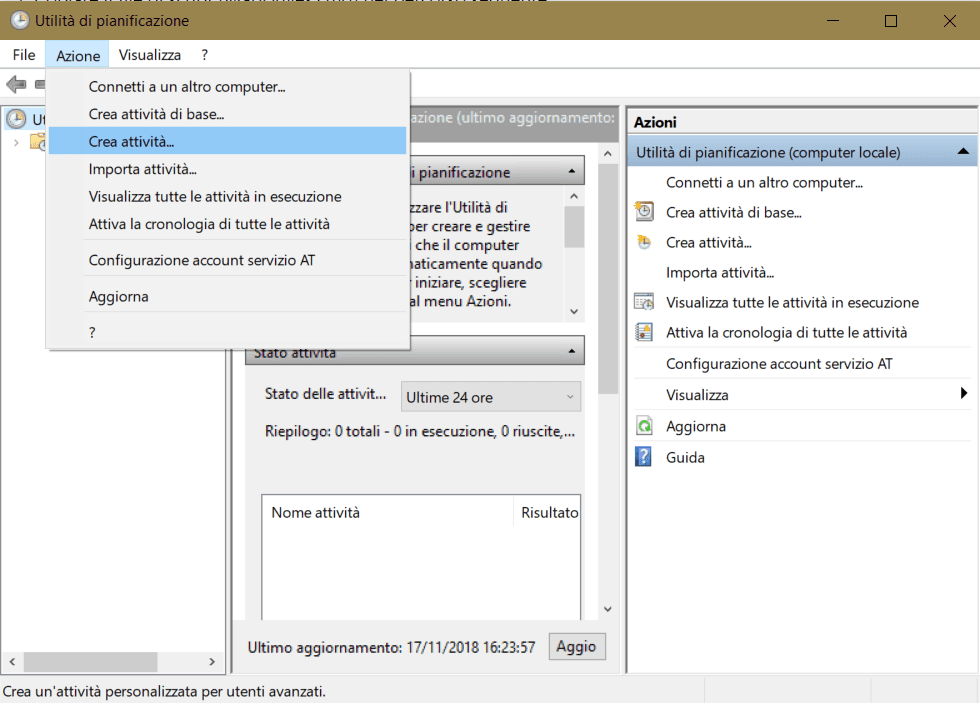Screen dimensions: 980x703
Task: Click the clock icon for Crea attività di base
Action: [645, 212]
